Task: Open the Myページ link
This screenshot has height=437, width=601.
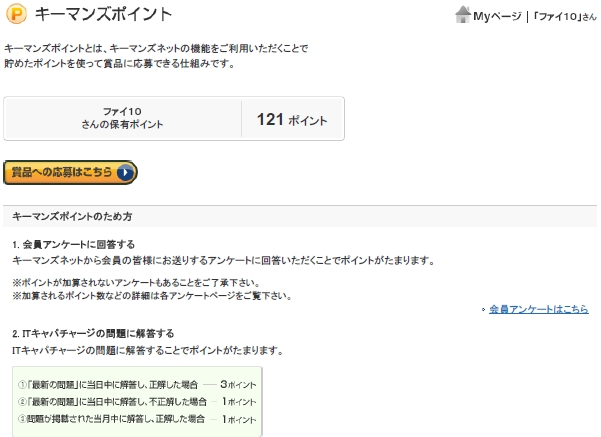Action: pos(497,16)
